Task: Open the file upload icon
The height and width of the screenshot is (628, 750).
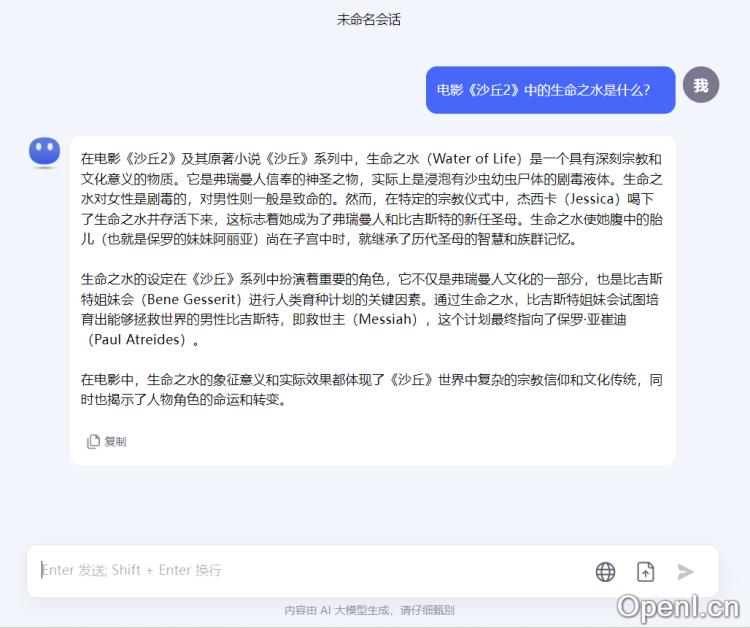Action: pyautogui.click(x=645, y=572)
